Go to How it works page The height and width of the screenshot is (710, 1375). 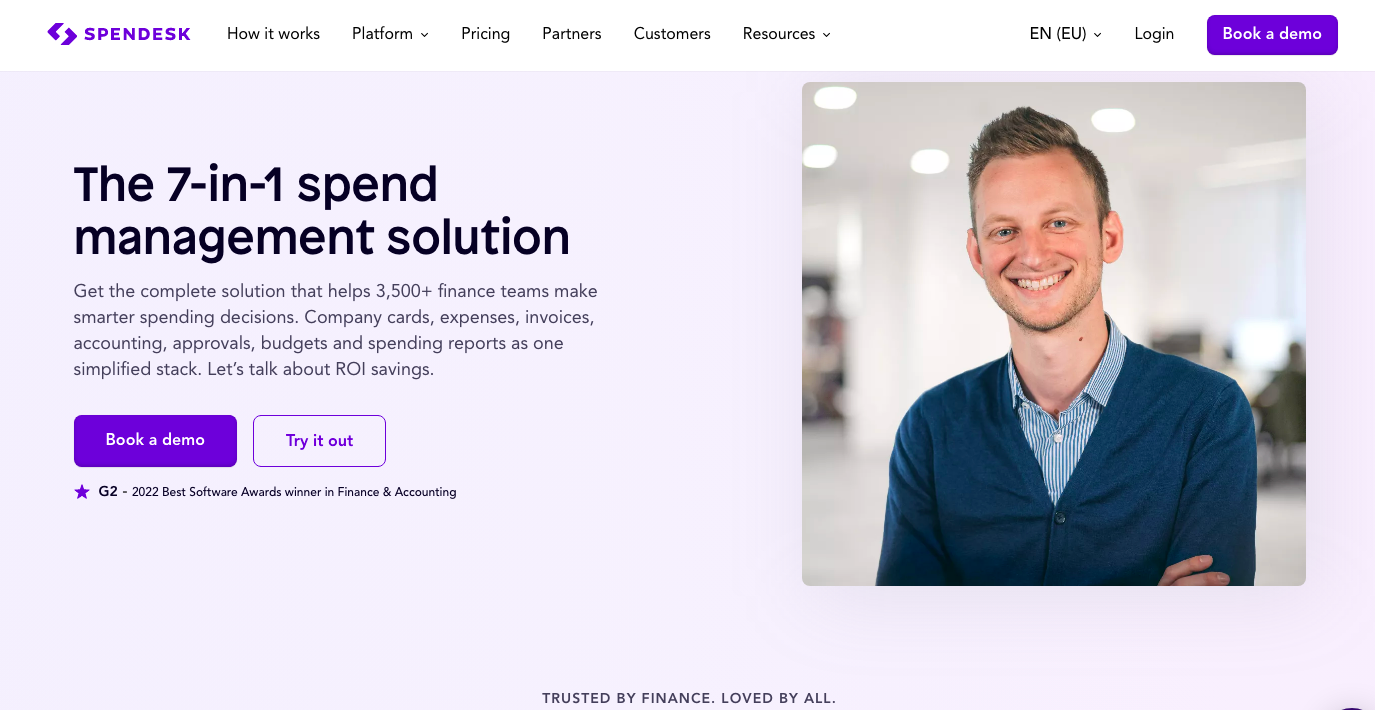point(273,34)
